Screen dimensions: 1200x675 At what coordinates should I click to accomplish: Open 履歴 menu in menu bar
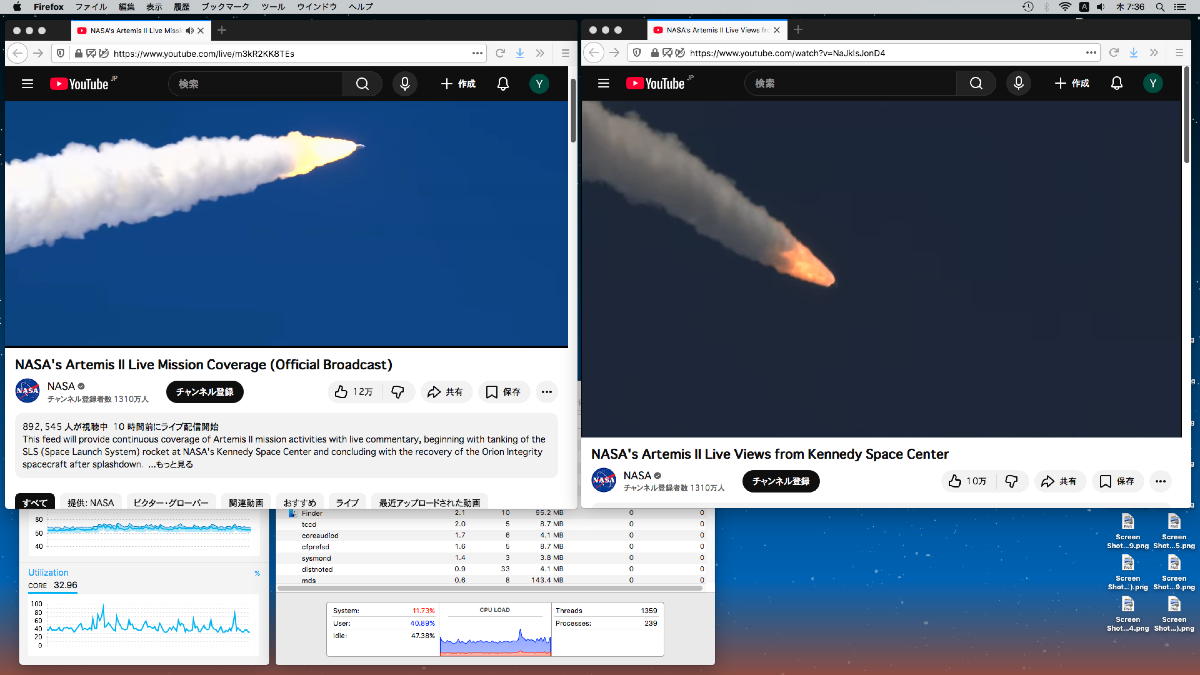pos(182,7)
